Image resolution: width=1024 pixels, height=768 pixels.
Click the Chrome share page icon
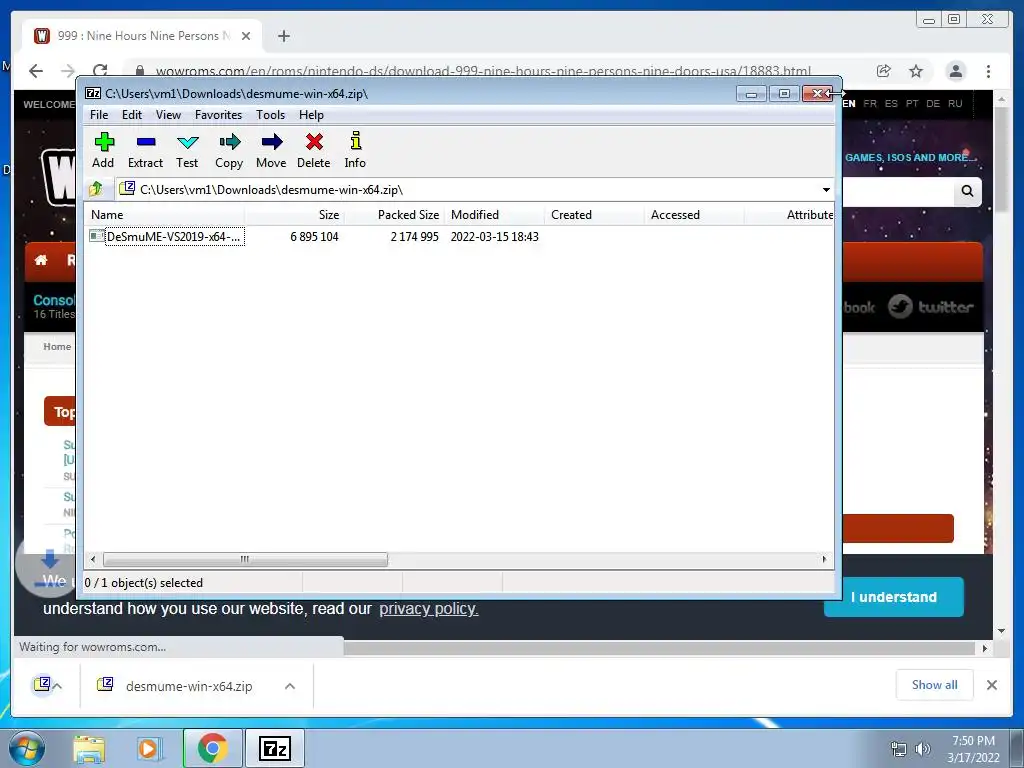(x=884, y=71)
